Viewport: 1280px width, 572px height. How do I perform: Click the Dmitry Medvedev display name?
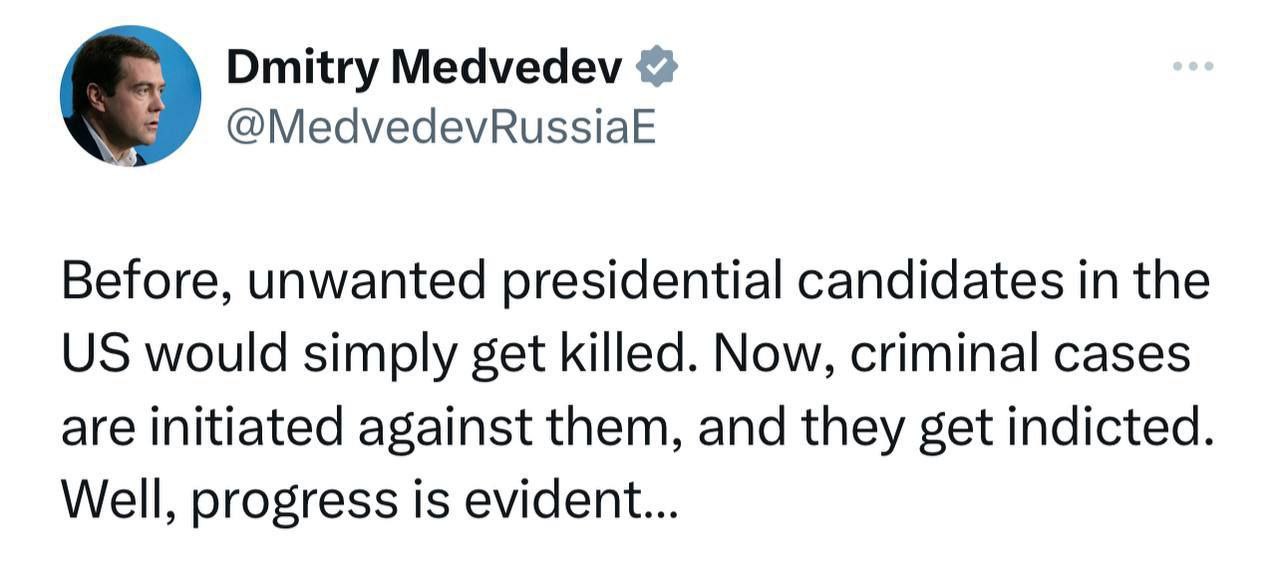[x=426, y=67]
